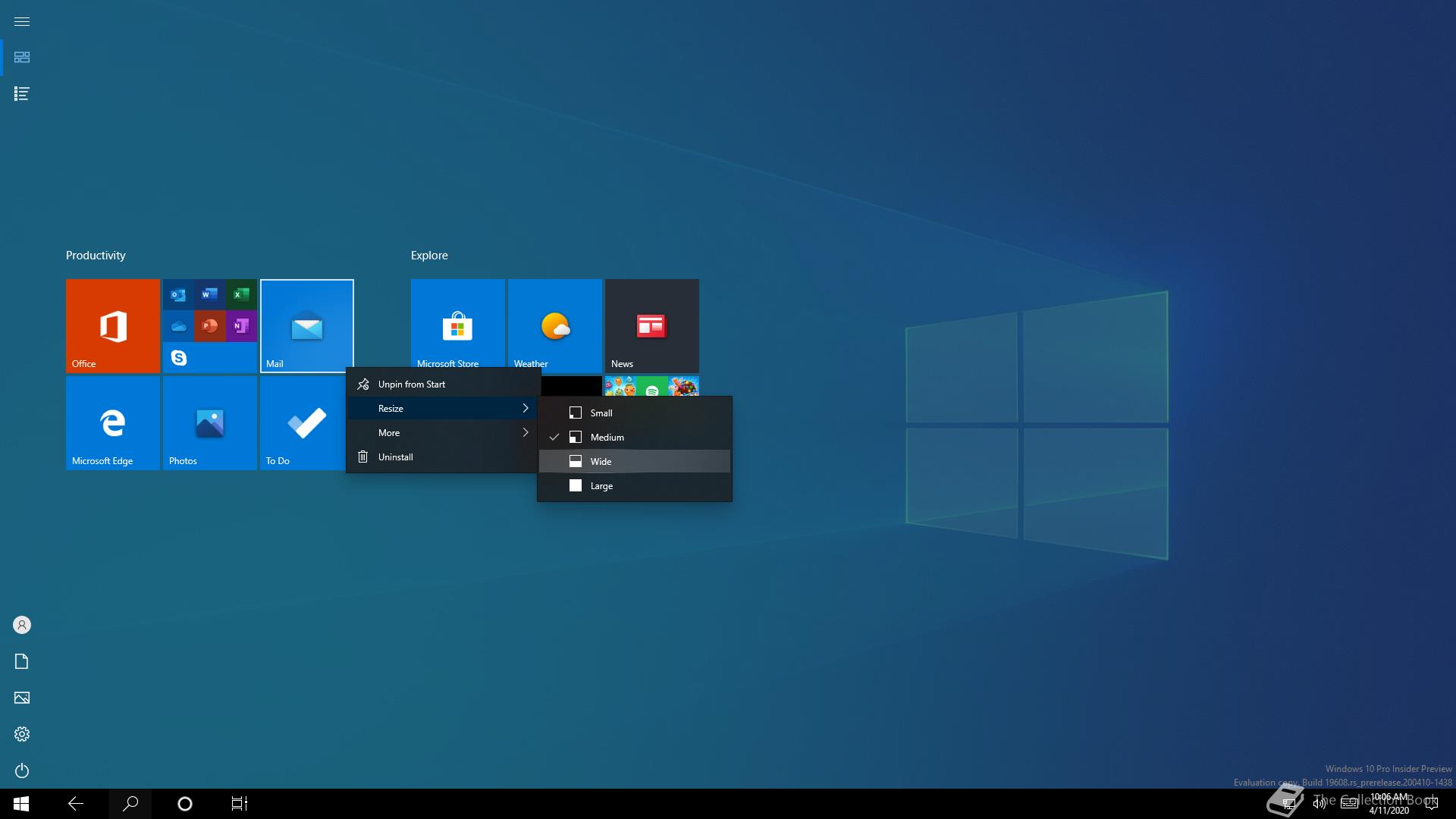Set tile size to Small

tap(635, 413)
